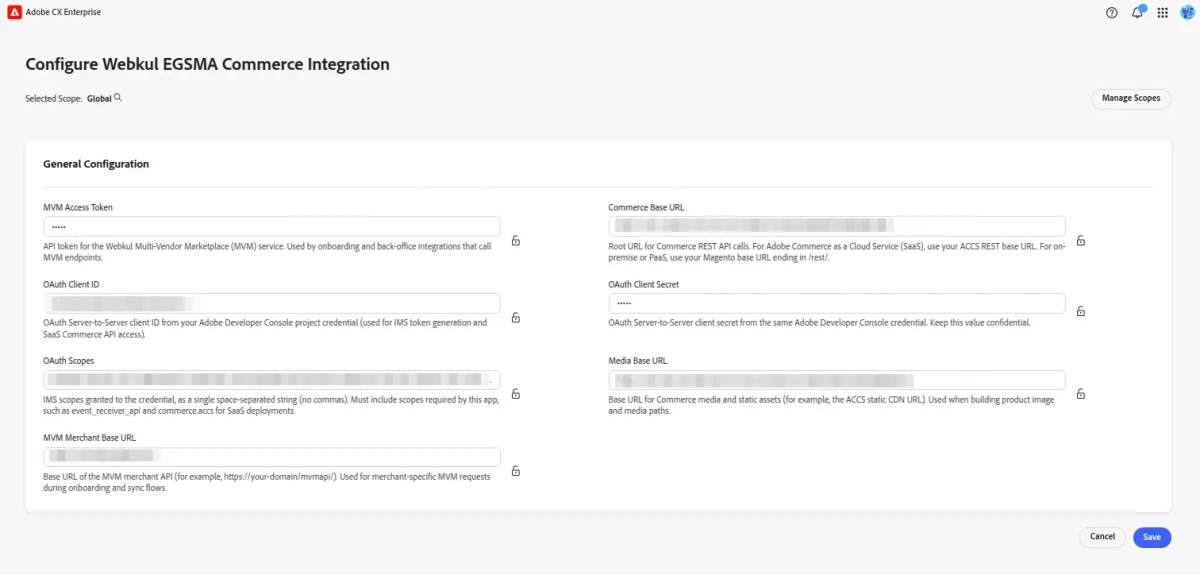Click the Configure Webkul EGSMA Commerce Integration heading
This screenshot has height=575, width=1200.
[207, 64]
